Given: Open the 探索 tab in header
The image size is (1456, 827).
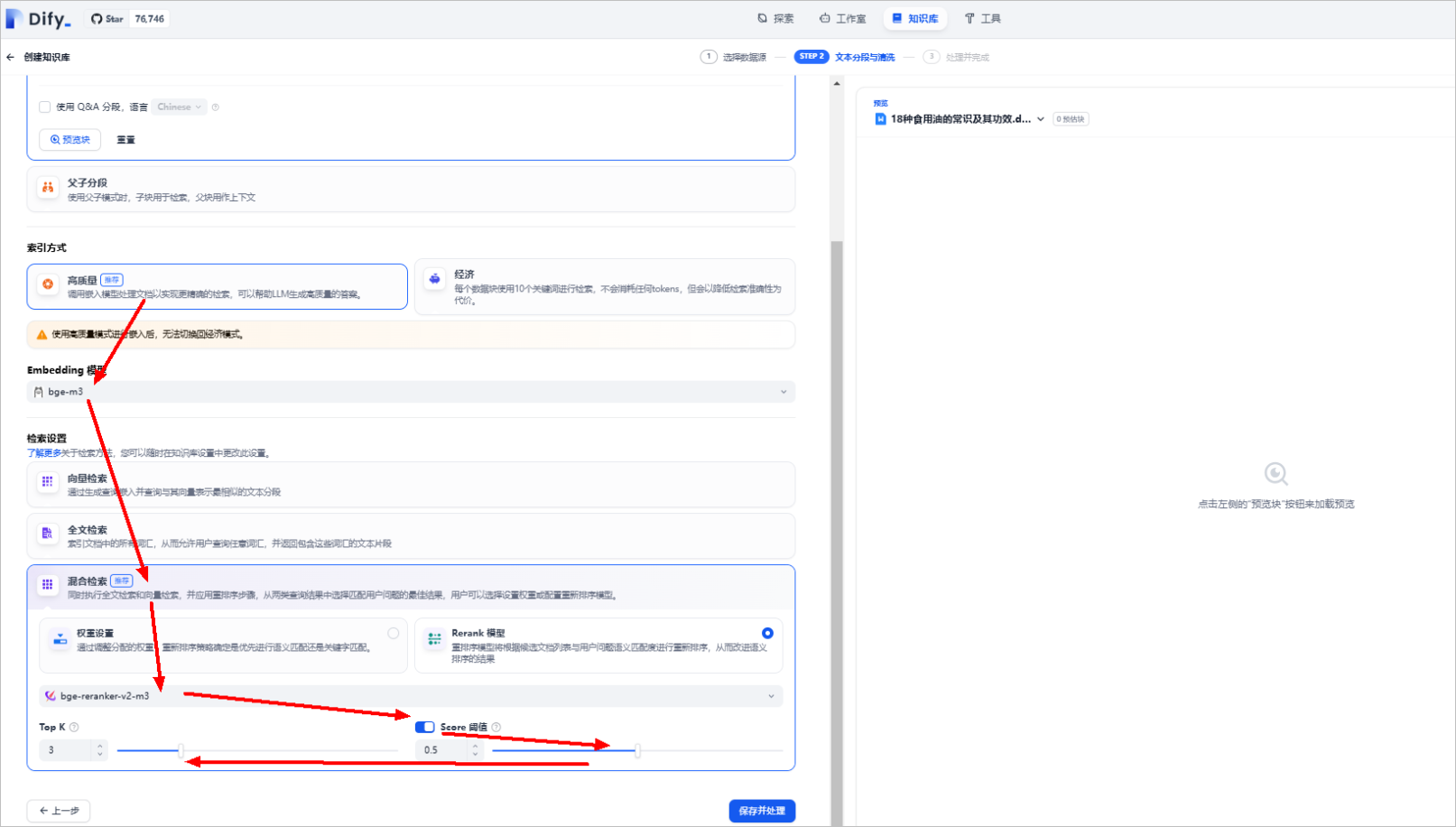Looking at the screenshot, I should [775, 18].
